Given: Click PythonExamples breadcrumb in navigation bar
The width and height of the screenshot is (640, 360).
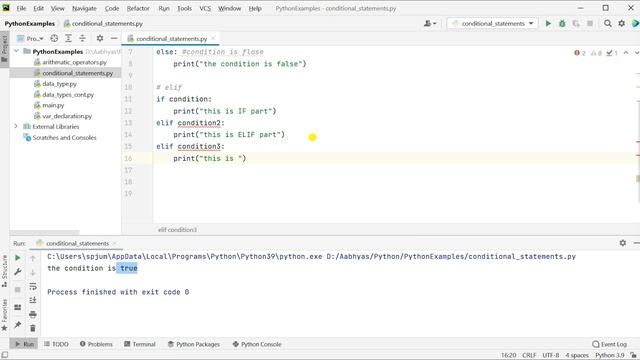Looking at the screenshot, I should 29,24.
